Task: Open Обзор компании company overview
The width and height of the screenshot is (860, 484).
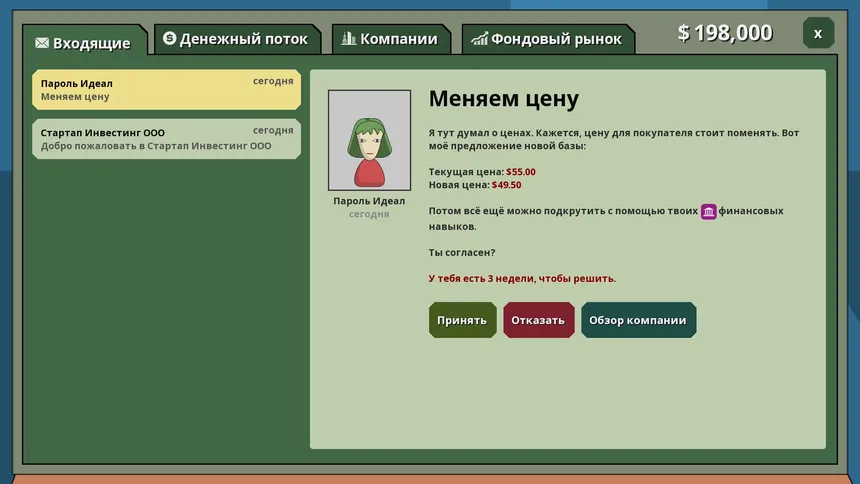Action: 638,320
